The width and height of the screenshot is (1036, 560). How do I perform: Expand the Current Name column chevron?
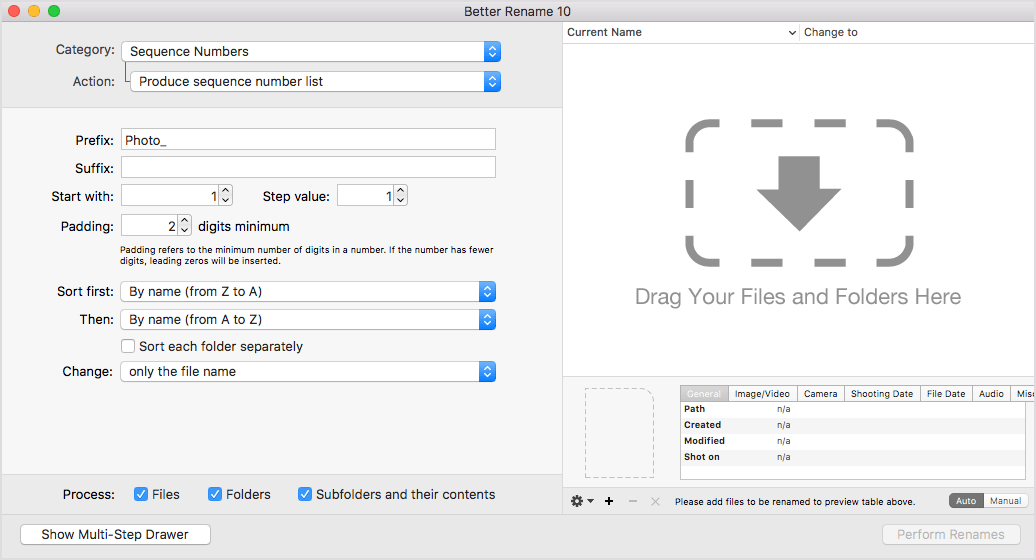[792, 32]
